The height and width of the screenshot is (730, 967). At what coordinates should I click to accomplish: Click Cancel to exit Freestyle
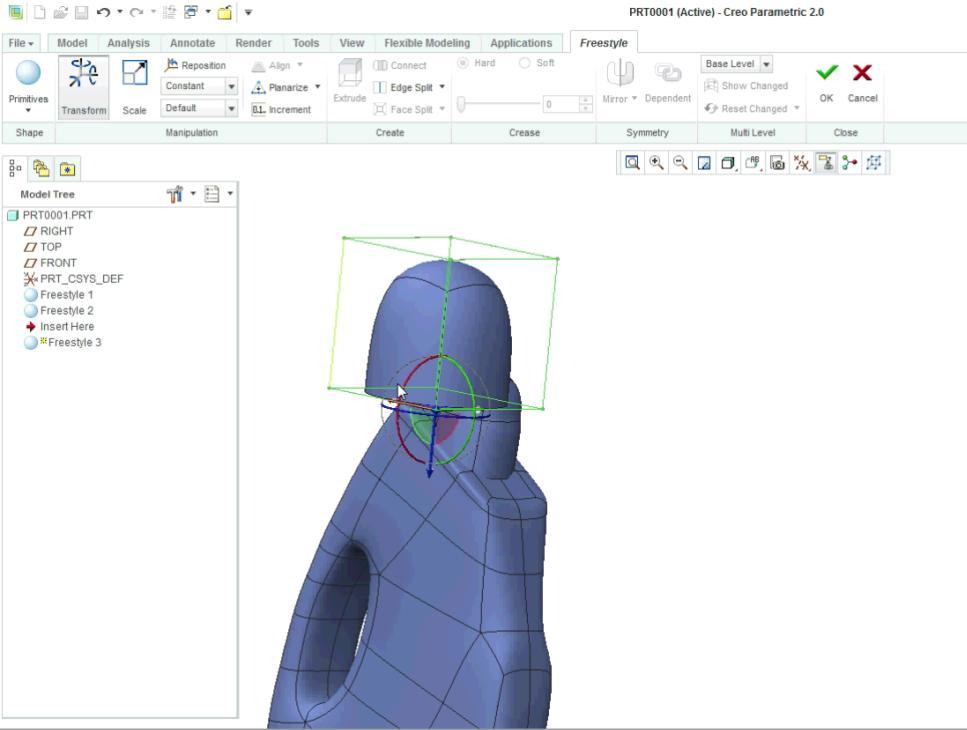point(862,83)
